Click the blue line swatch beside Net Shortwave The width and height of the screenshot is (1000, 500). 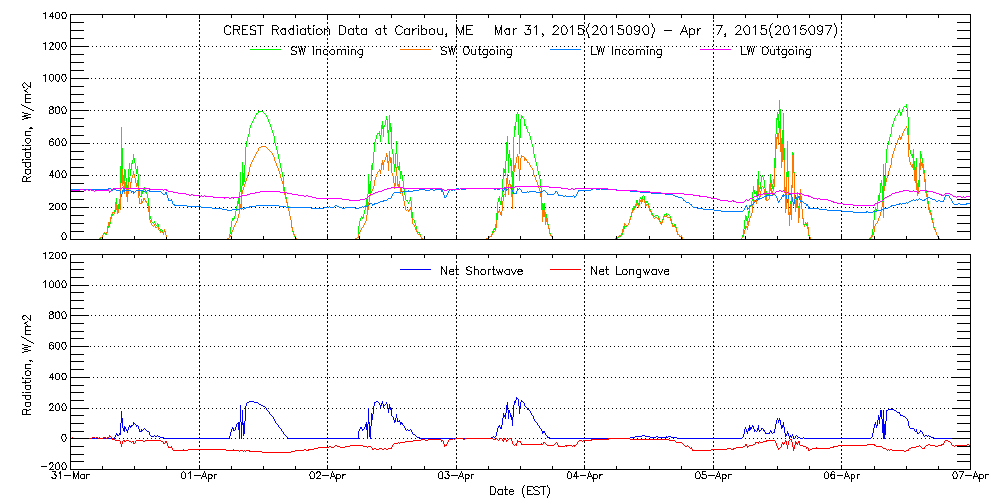[414, 271]
